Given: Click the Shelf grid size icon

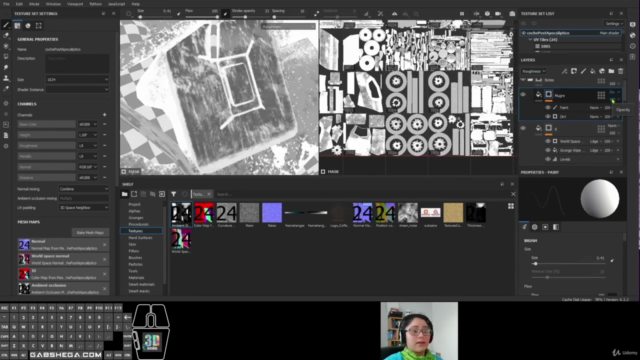Looking at the screenshot, I should pos(511,206).
